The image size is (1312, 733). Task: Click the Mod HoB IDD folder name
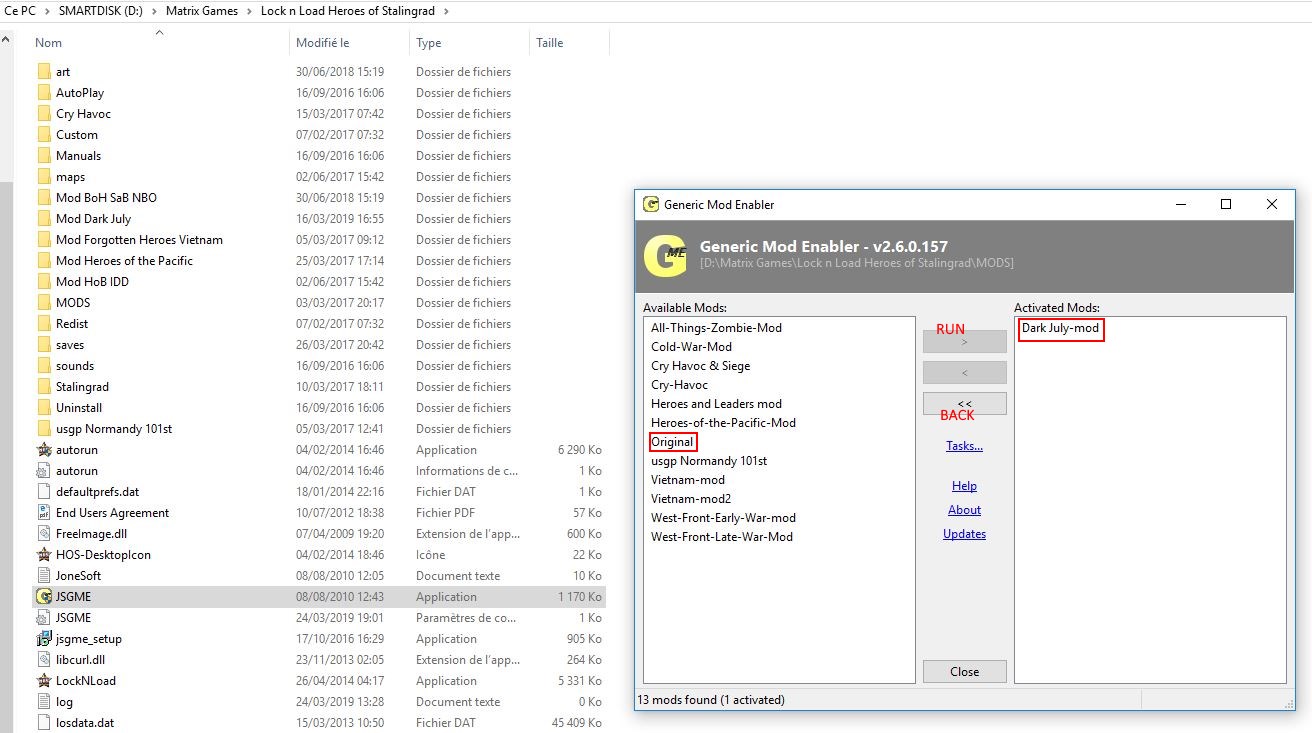(x=92, y=281)
